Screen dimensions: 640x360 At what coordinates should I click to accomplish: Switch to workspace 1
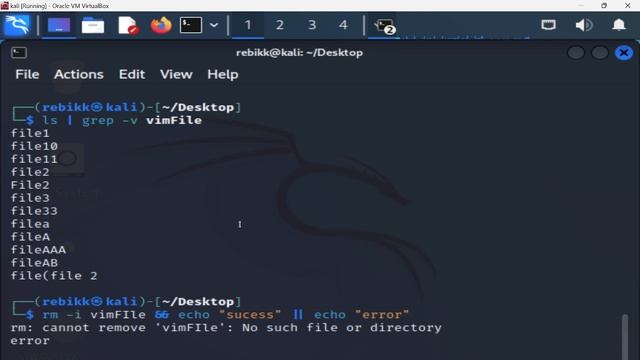click(248, 25)
